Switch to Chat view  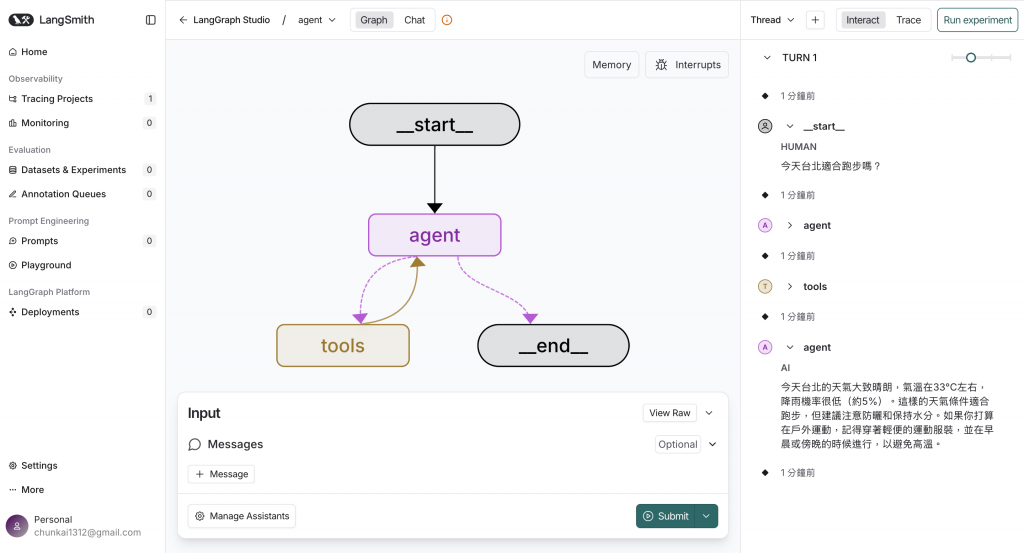coord(414,20)
